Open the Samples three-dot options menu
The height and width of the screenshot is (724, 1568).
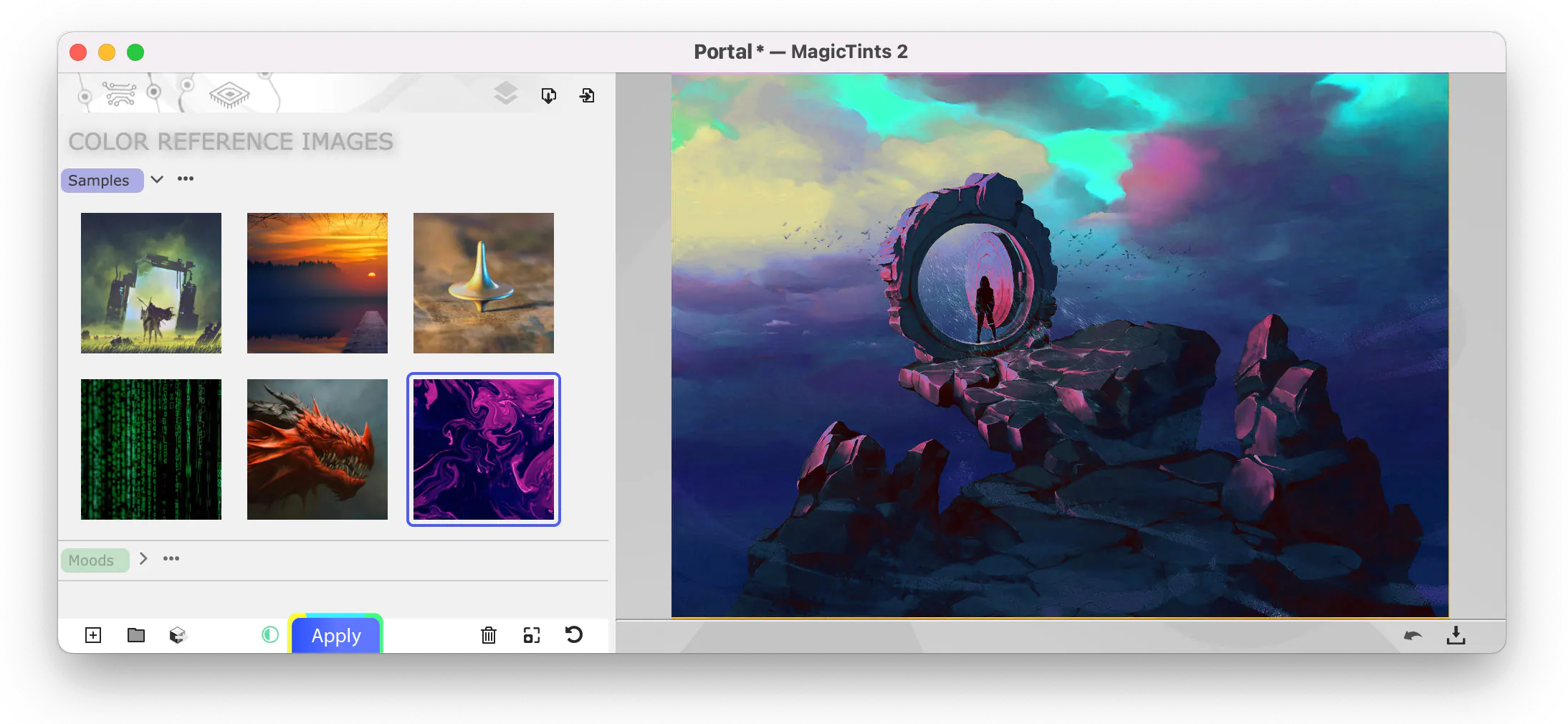pos(186,179)
